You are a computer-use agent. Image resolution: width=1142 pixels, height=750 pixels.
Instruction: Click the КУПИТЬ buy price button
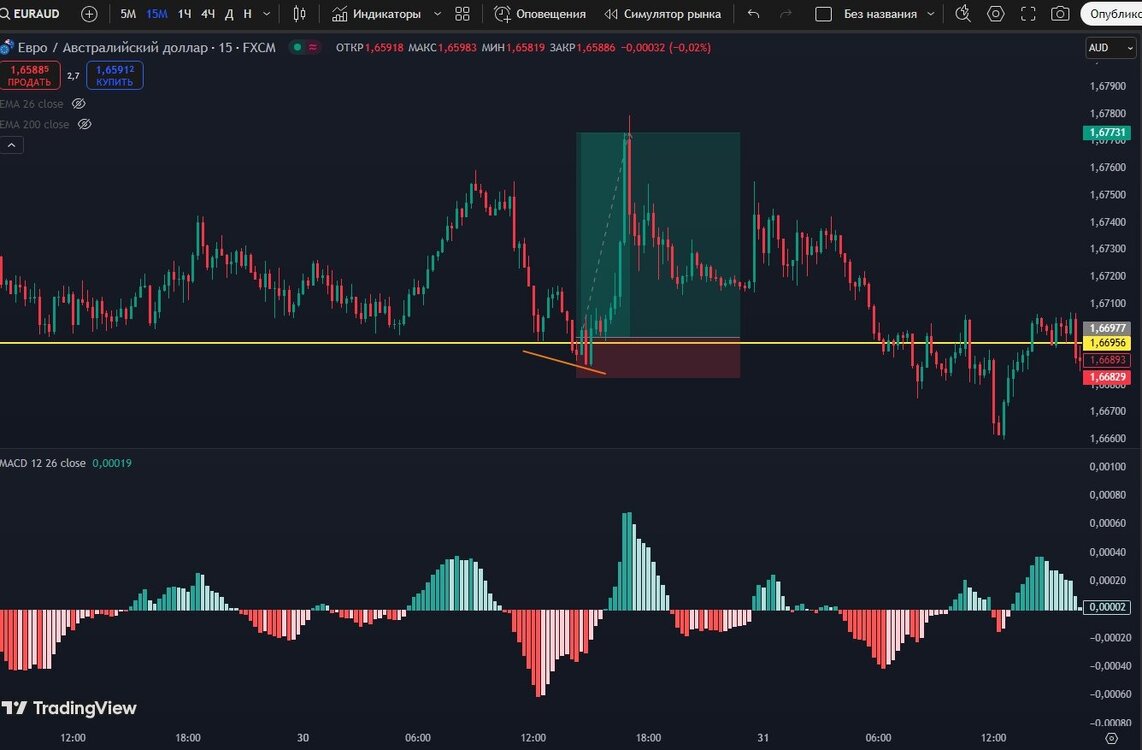tap(115, 76)
